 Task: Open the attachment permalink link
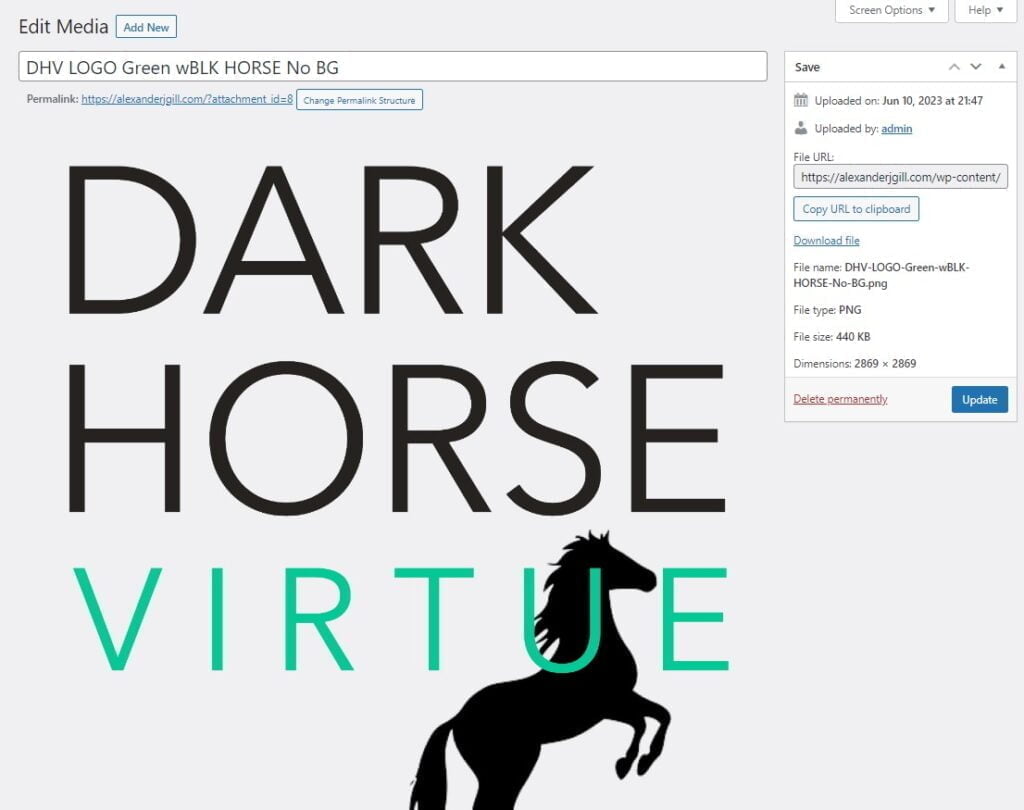pyautogui.click(x=187, y=99)
